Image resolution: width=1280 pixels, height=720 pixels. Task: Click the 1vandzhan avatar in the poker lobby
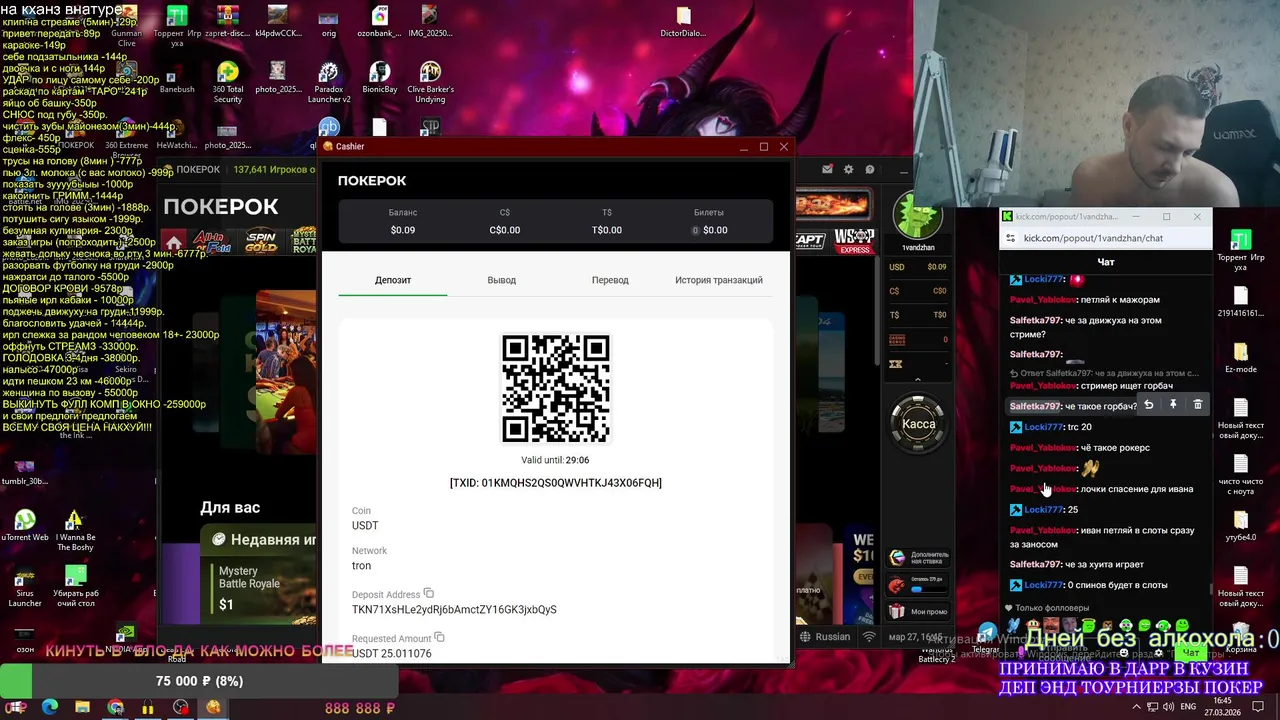pos(918,217)
